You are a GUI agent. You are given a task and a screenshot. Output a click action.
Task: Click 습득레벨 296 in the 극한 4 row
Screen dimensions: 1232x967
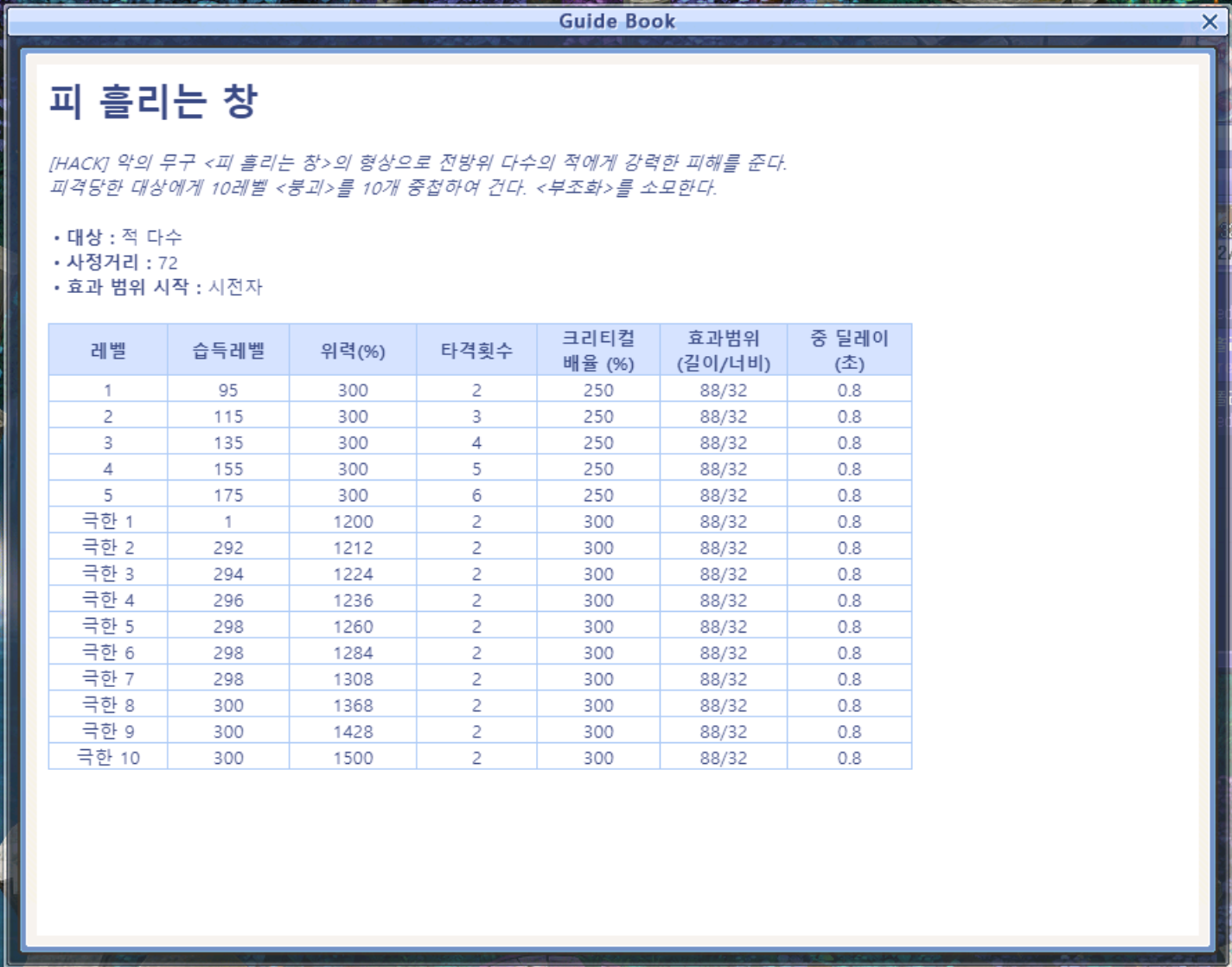click(x=228, y=601)
